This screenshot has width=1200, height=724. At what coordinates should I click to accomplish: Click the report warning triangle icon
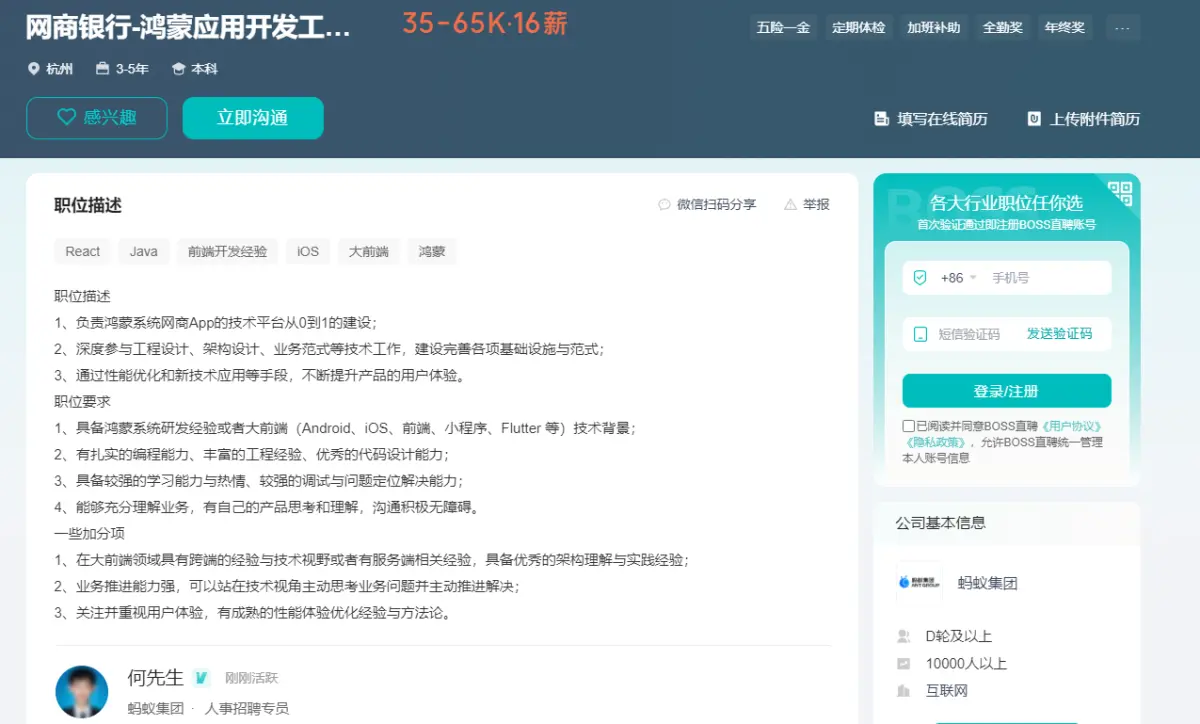[790, 204]
